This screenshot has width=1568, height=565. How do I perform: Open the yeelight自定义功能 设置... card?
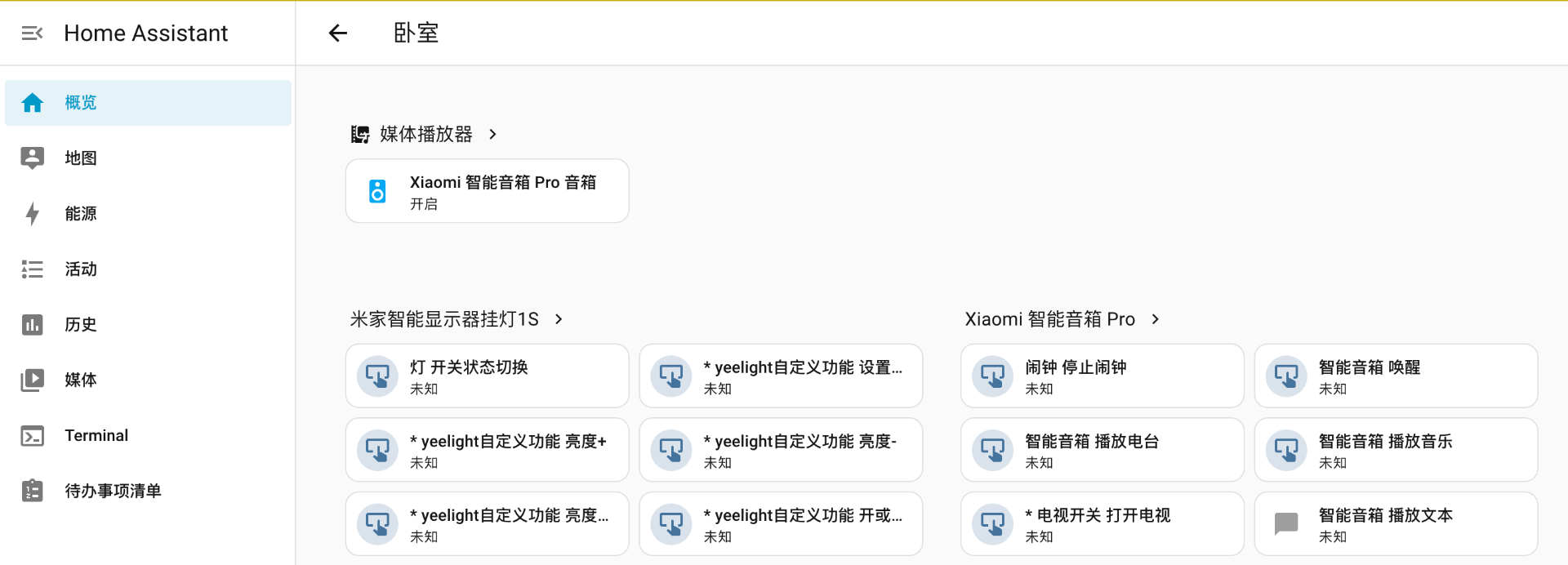[781, 376]
